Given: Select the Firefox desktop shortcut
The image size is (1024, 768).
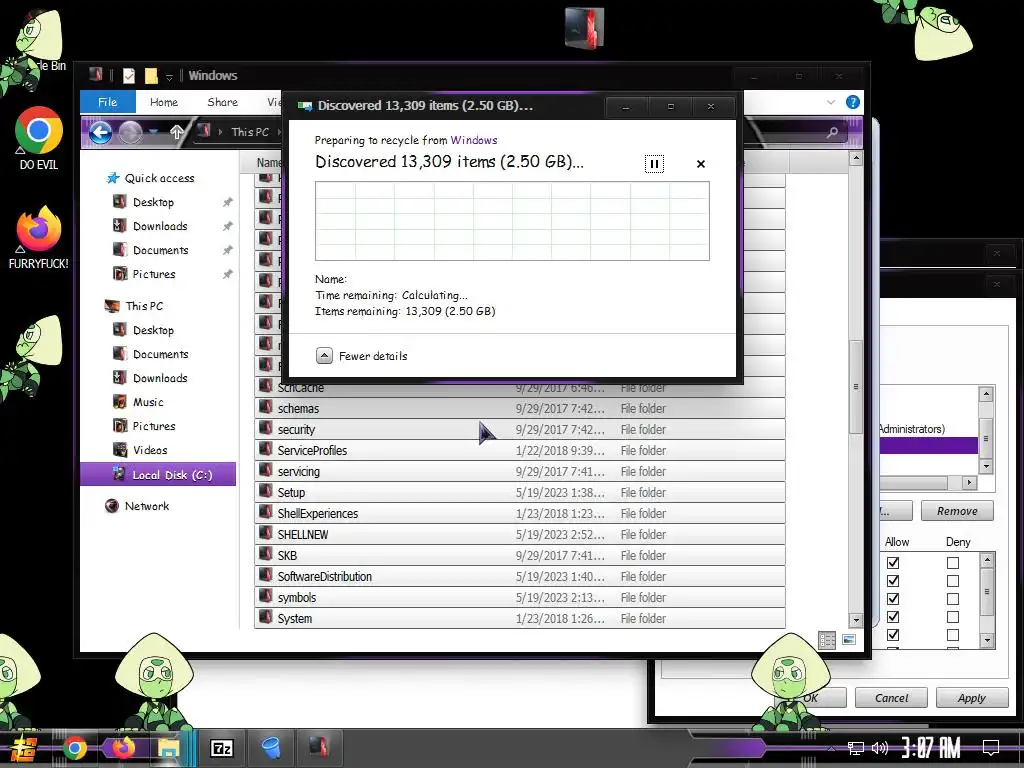Looking at the screenshot, I should pyautogui.click(x=39, y=238).
